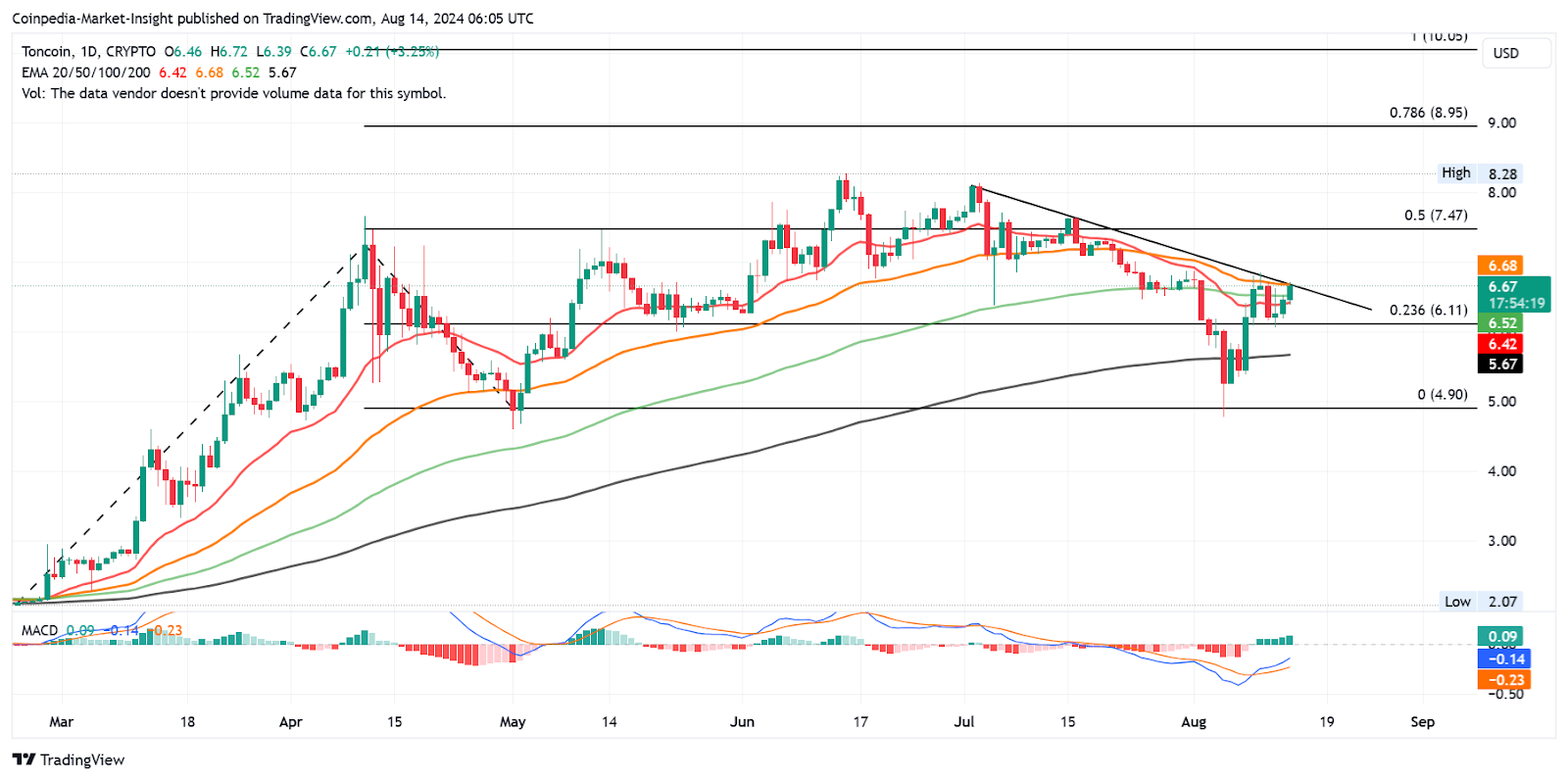Click the 9.00 price axis label
The image size is (1568, 780).
coord(1501,122)
